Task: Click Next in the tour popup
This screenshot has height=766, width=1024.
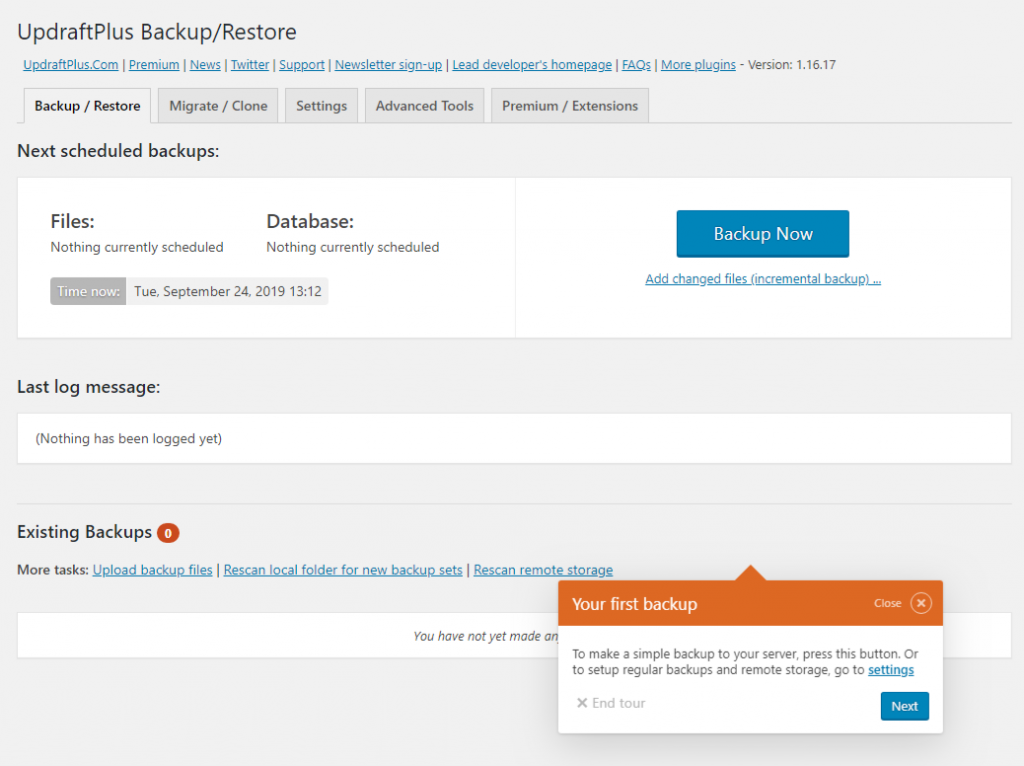Action: pyautogui.click(x=904, y=706)
